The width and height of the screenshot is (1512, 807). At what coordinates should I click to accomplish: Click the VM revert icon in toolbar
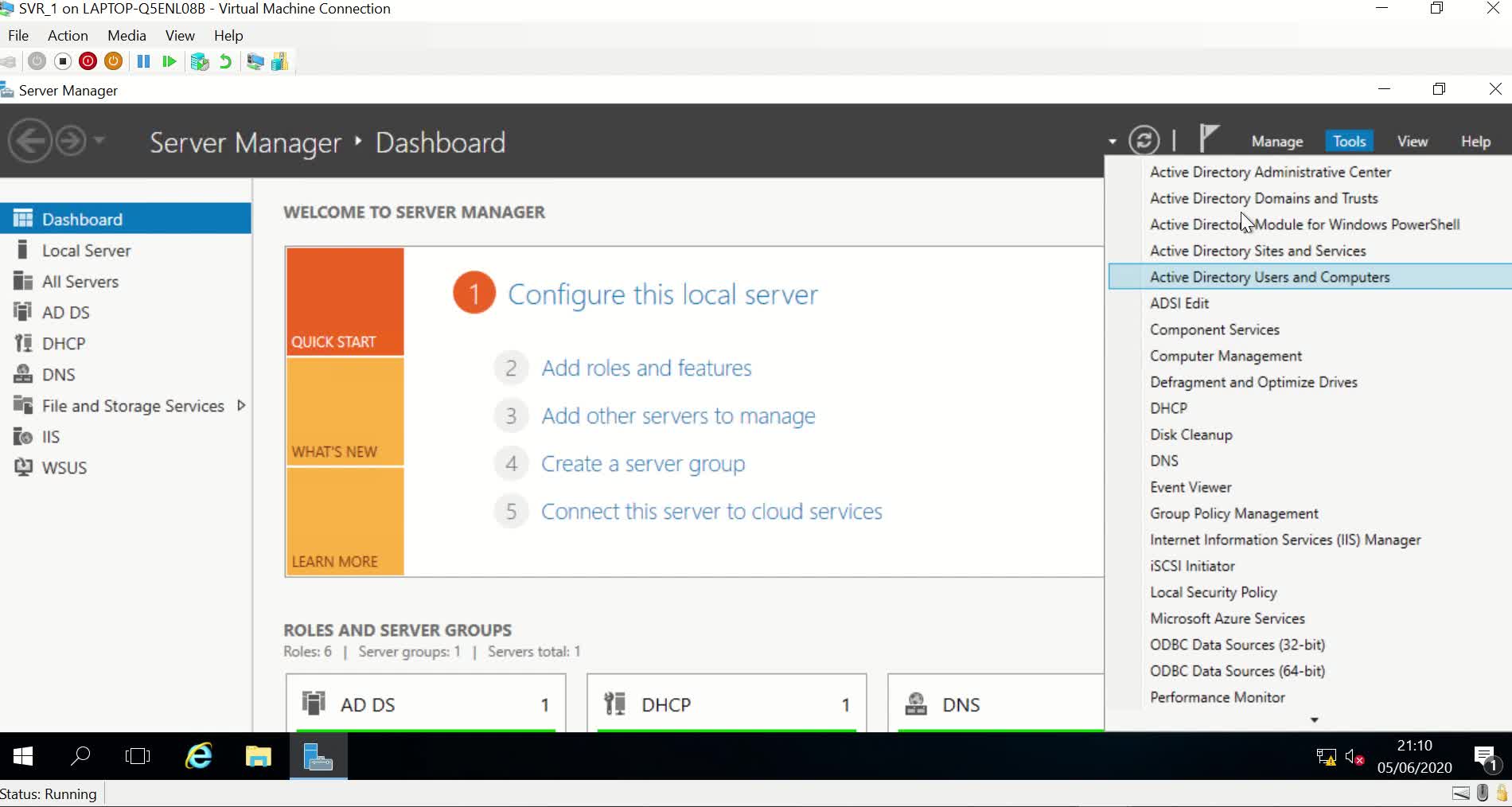(x=225, y=61)
